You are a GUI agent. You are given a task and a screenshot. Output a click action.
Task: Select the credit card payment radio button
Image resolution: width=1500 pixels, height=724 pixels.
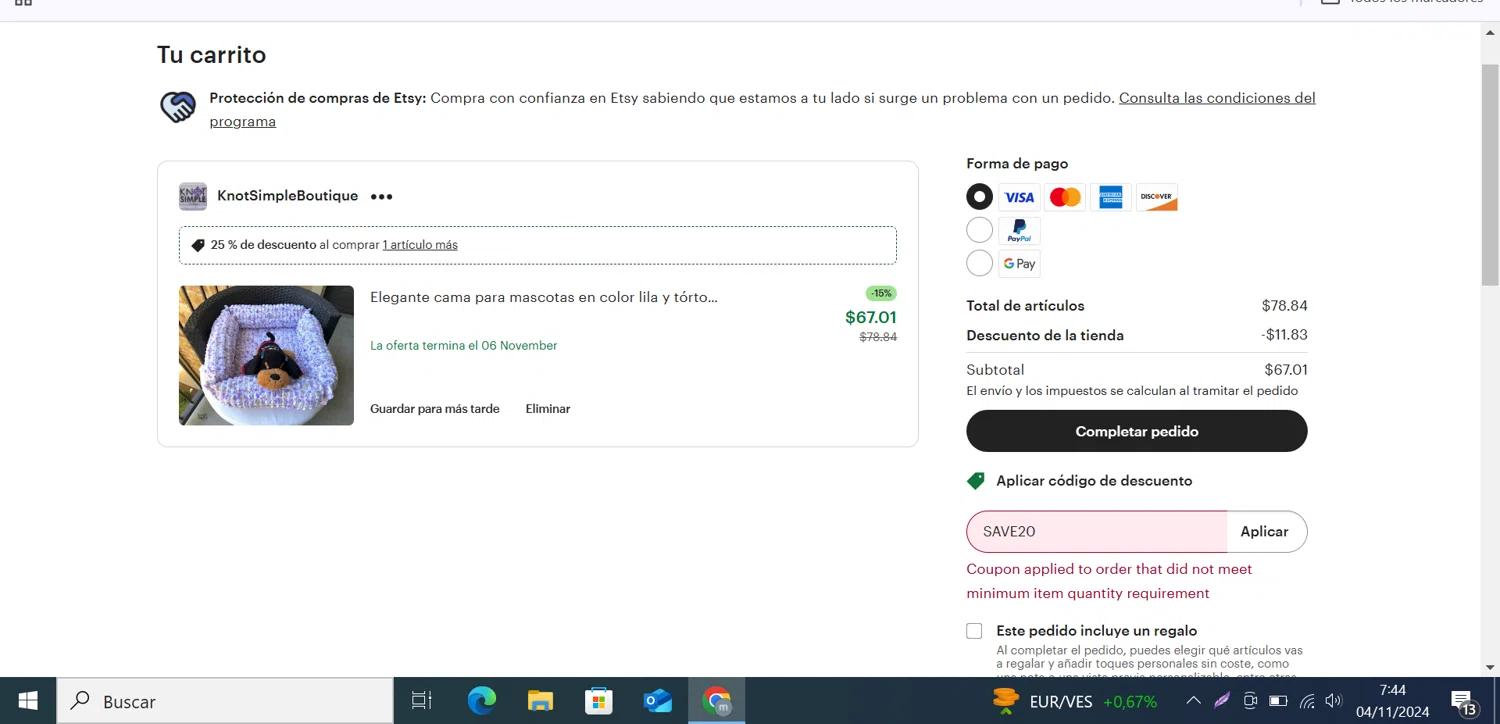click(x=979, y=197)
